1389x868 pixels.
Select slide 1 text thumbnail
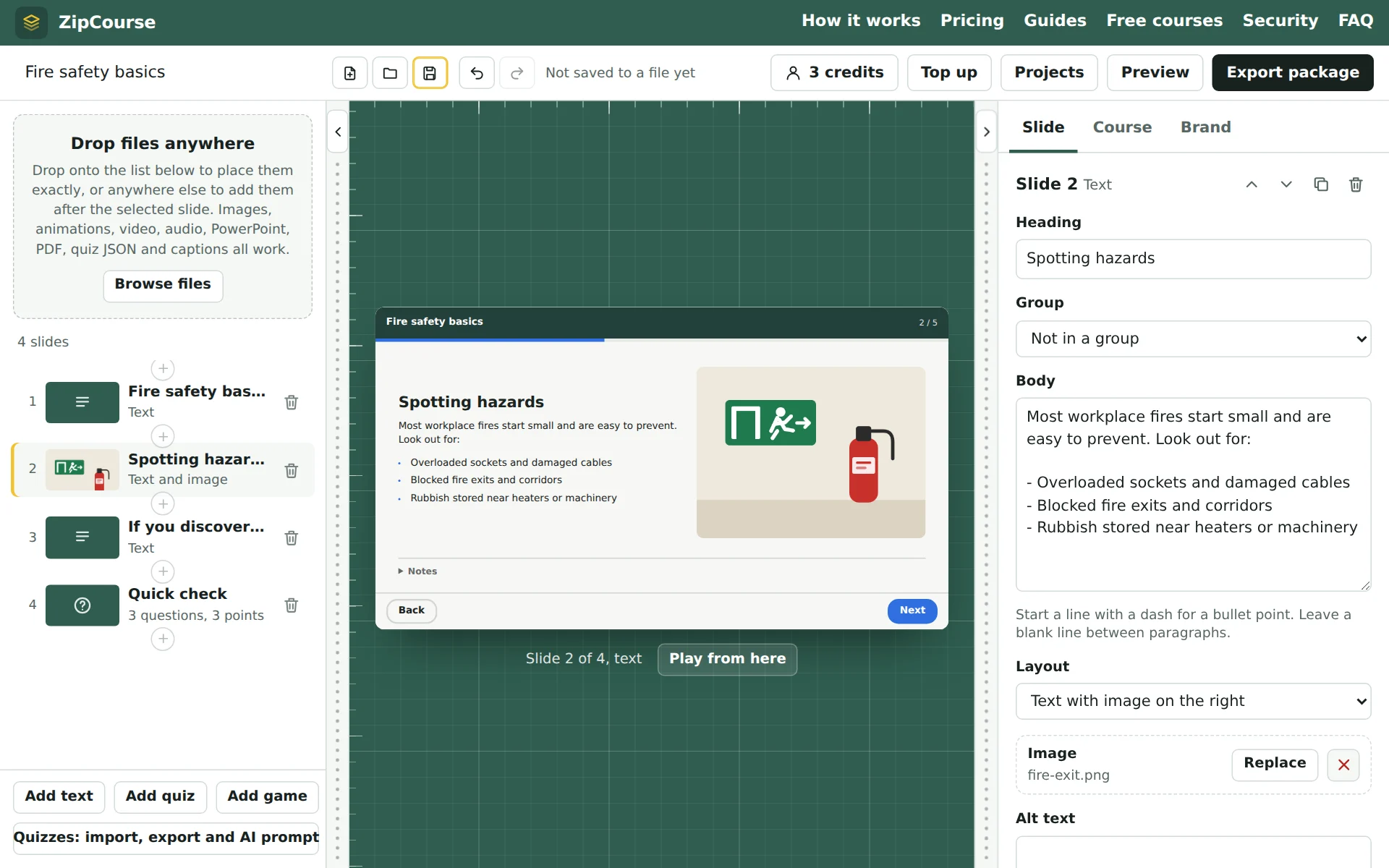point(82,402)
